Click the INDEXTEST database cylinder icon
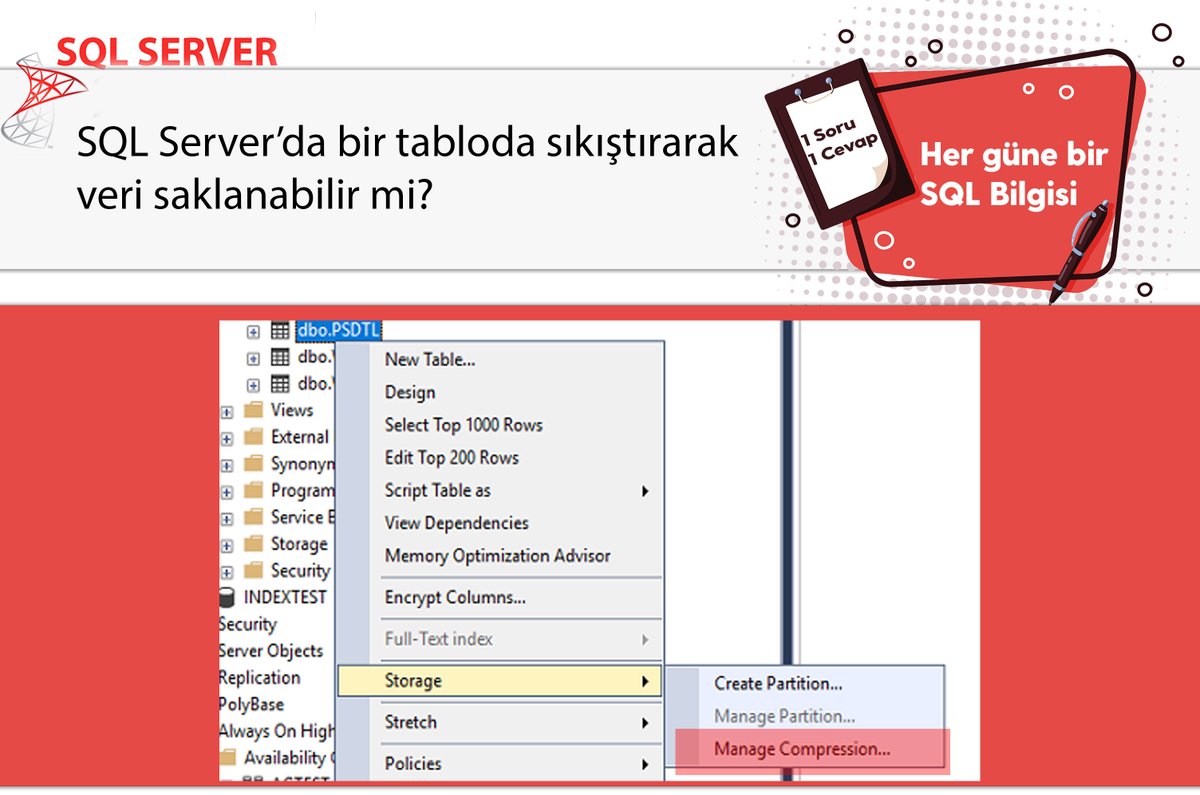The height and width of the screenshot is (795, 1200). tap(227, 597)
